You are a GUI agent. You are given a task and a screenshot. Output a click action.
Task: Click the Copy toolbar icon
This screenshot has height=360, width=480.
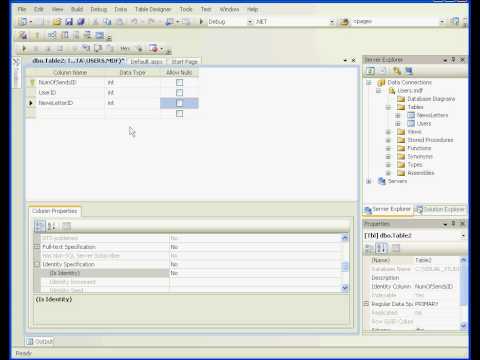click(107, 22)
